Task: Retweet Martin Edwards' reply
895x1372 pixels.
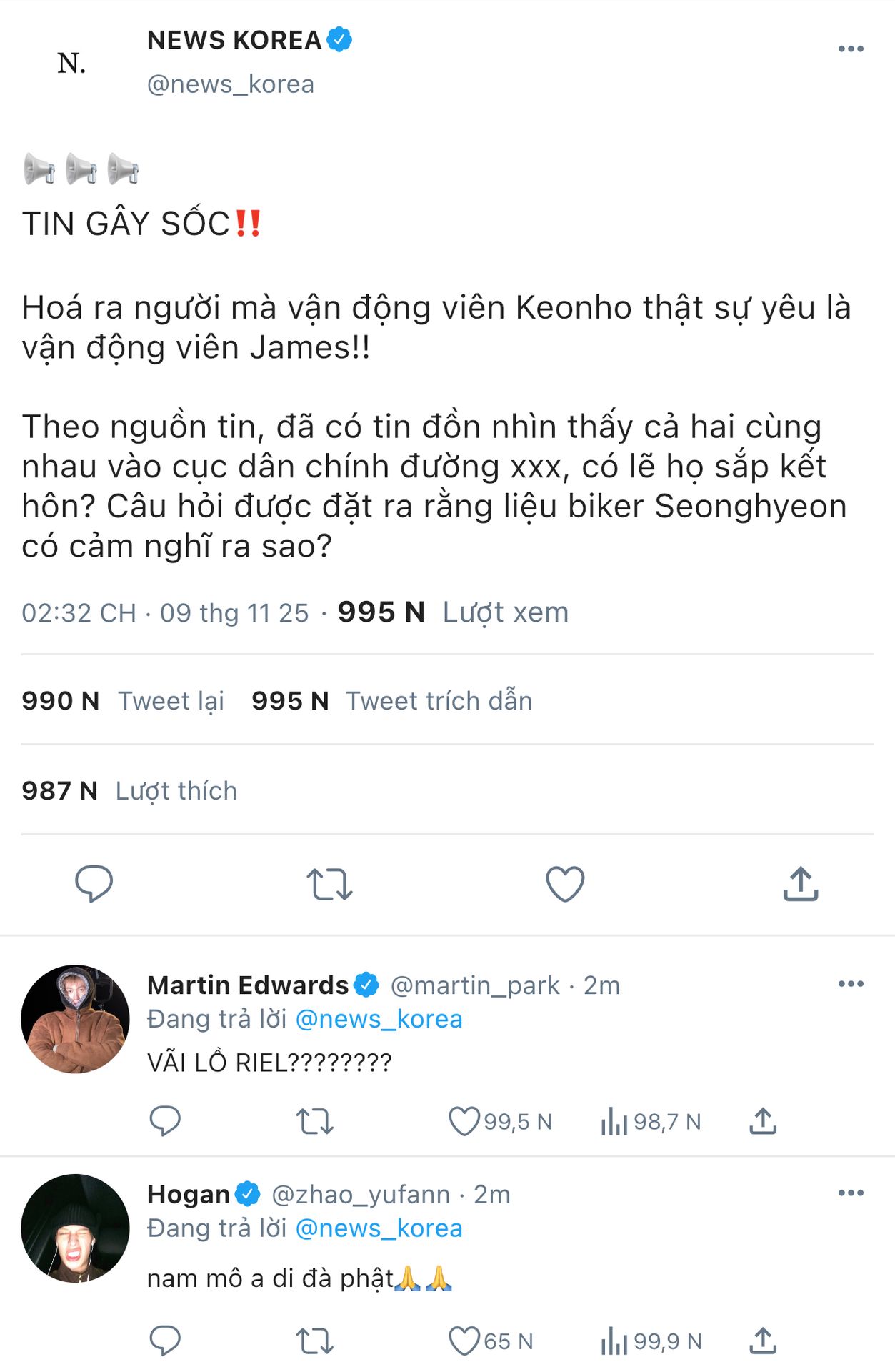Action: coord(315,1121)
